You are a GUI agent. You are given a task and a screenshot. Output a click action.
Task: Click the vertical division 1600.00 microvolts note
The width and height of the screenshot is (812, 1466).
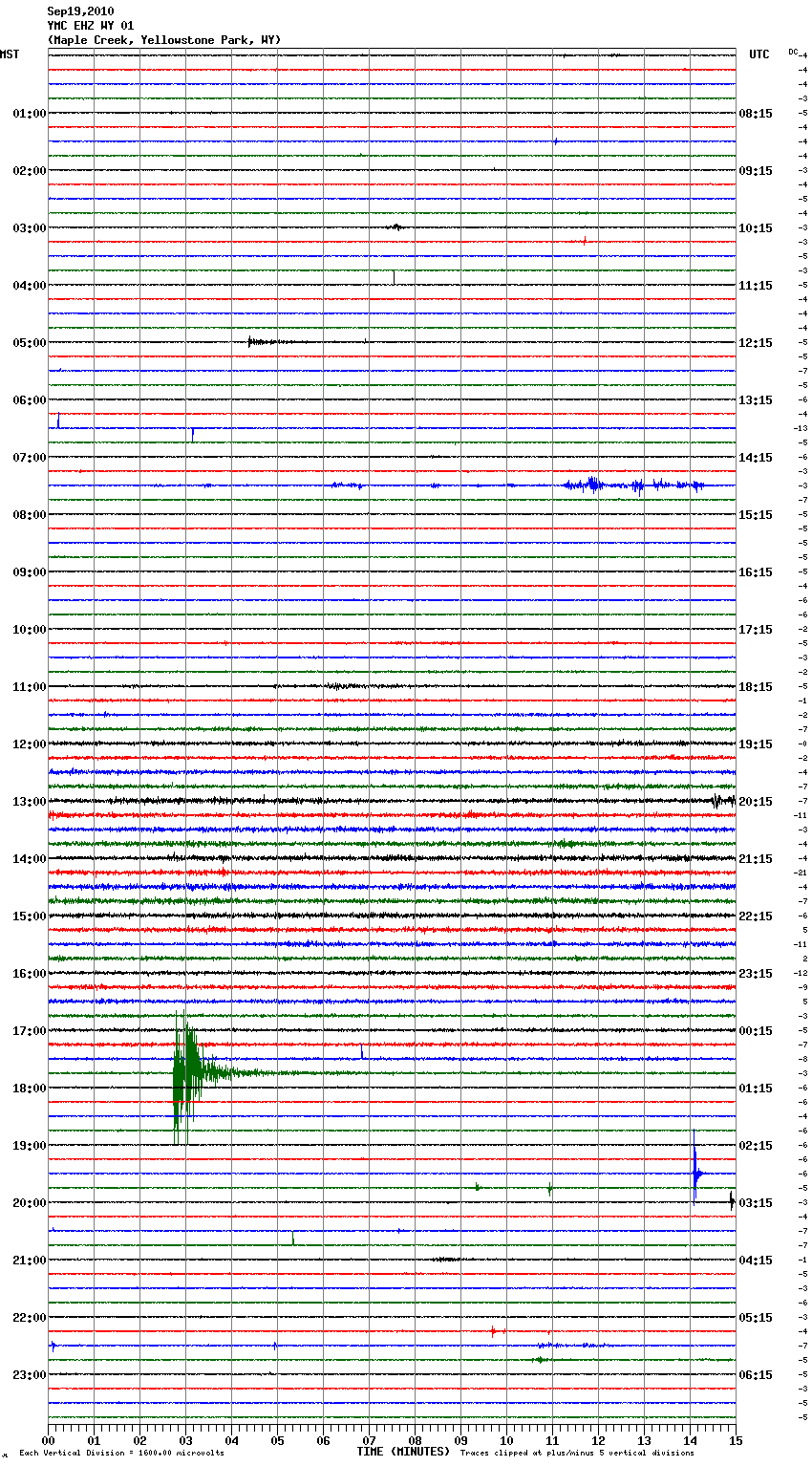(x=121, y=1453)
